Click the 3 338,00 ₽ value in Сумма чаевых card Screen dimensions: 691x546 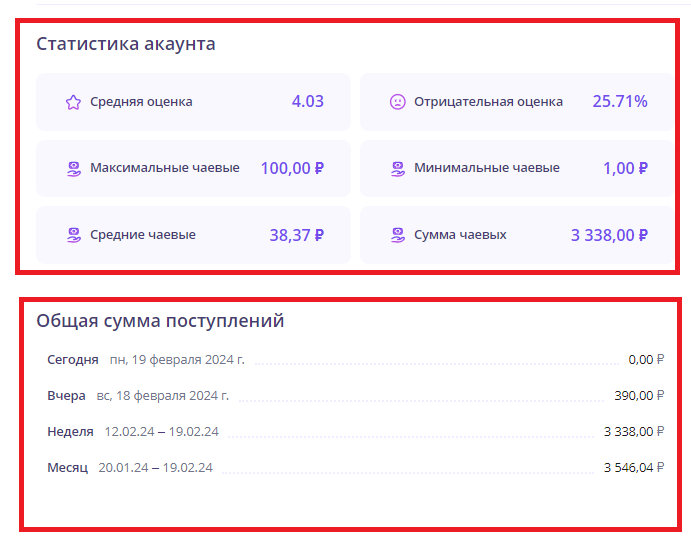(609, 235)
